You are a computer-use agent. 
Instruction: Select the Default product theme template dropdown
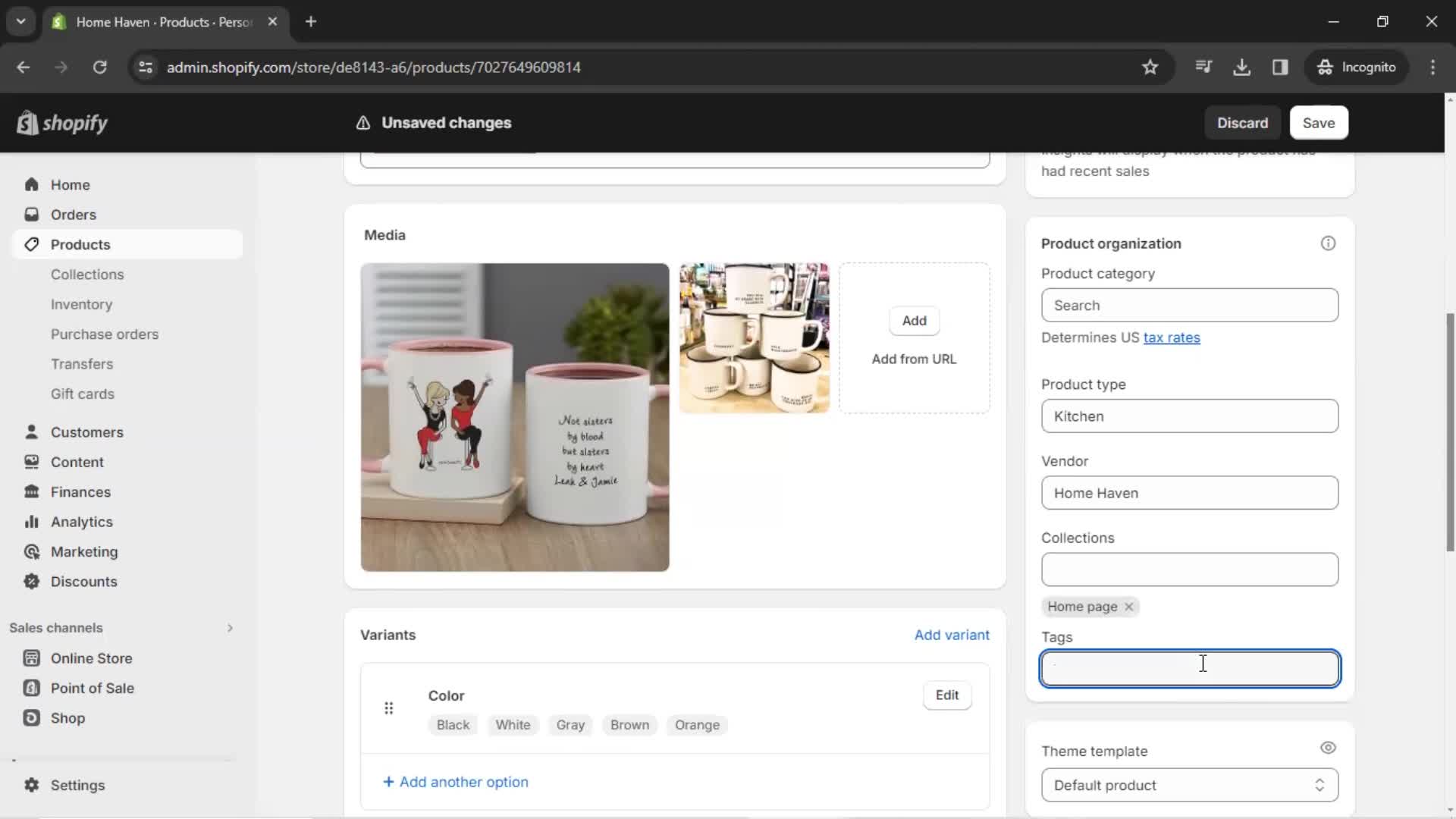pos(1191,785)
